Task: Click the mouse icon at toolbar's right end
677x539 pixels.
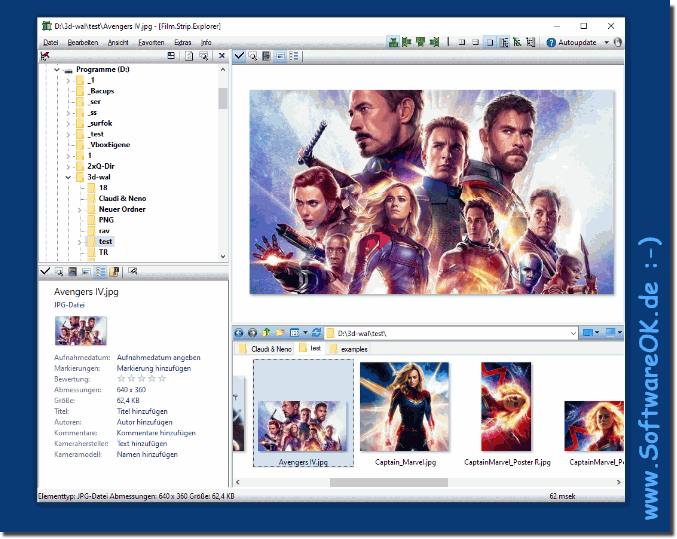Action: click(x=618, y=42)
